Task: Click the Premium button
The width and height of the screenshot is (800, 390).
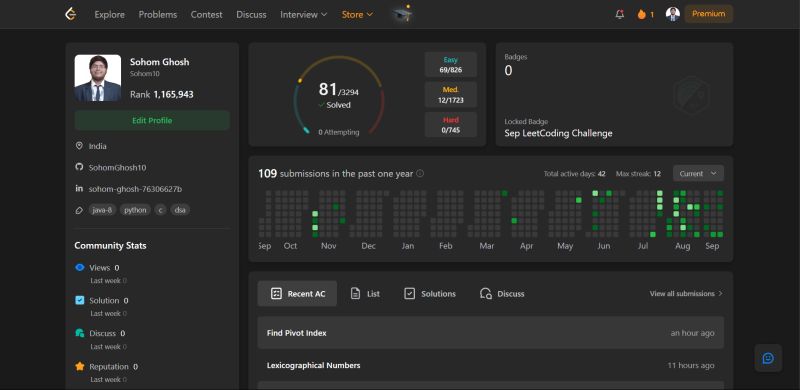Action: coord(709,14)
